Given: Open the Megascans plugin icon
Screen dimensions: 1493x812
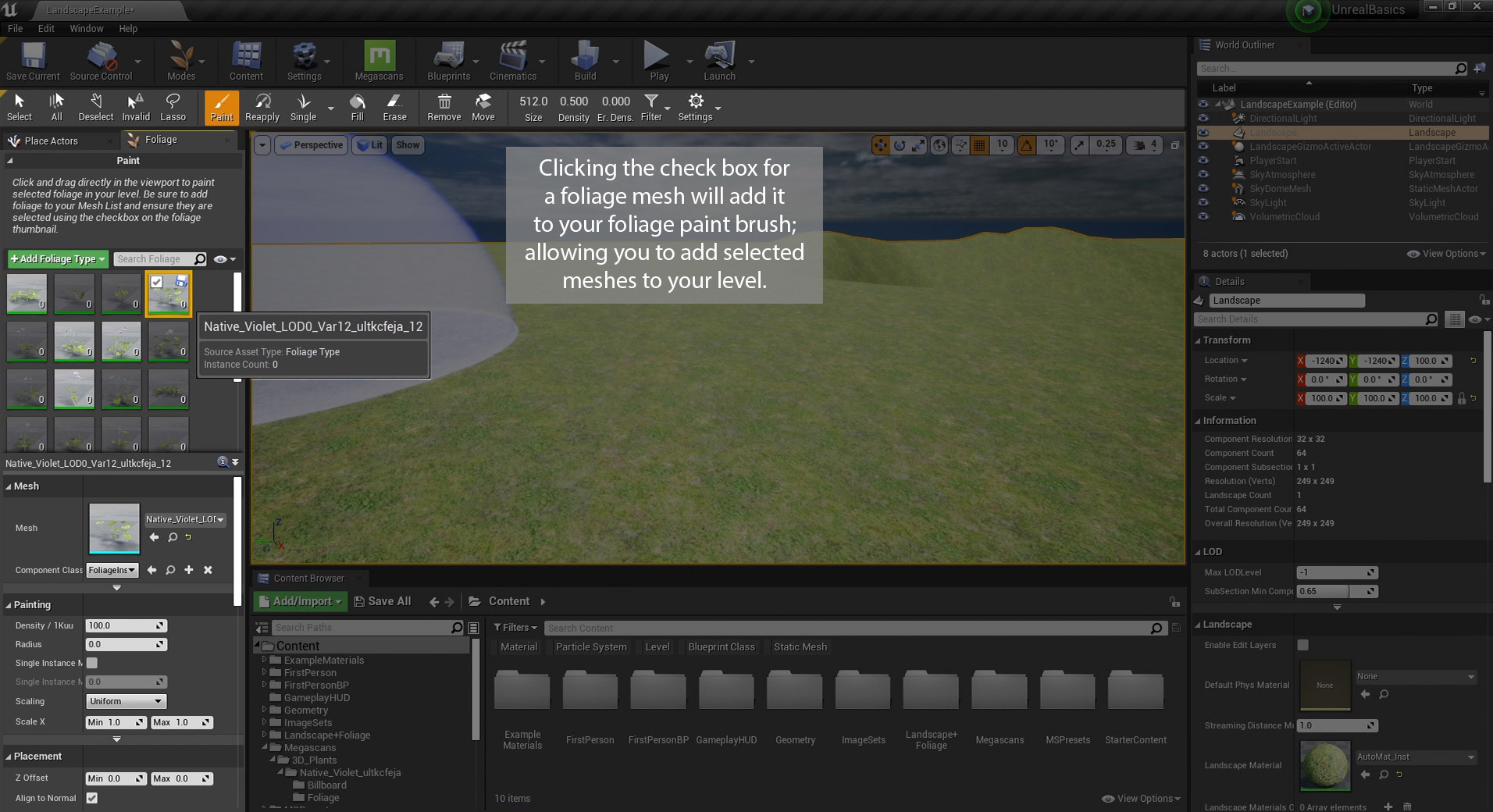Looking at the screenshot, I should (x=379, y=61).
